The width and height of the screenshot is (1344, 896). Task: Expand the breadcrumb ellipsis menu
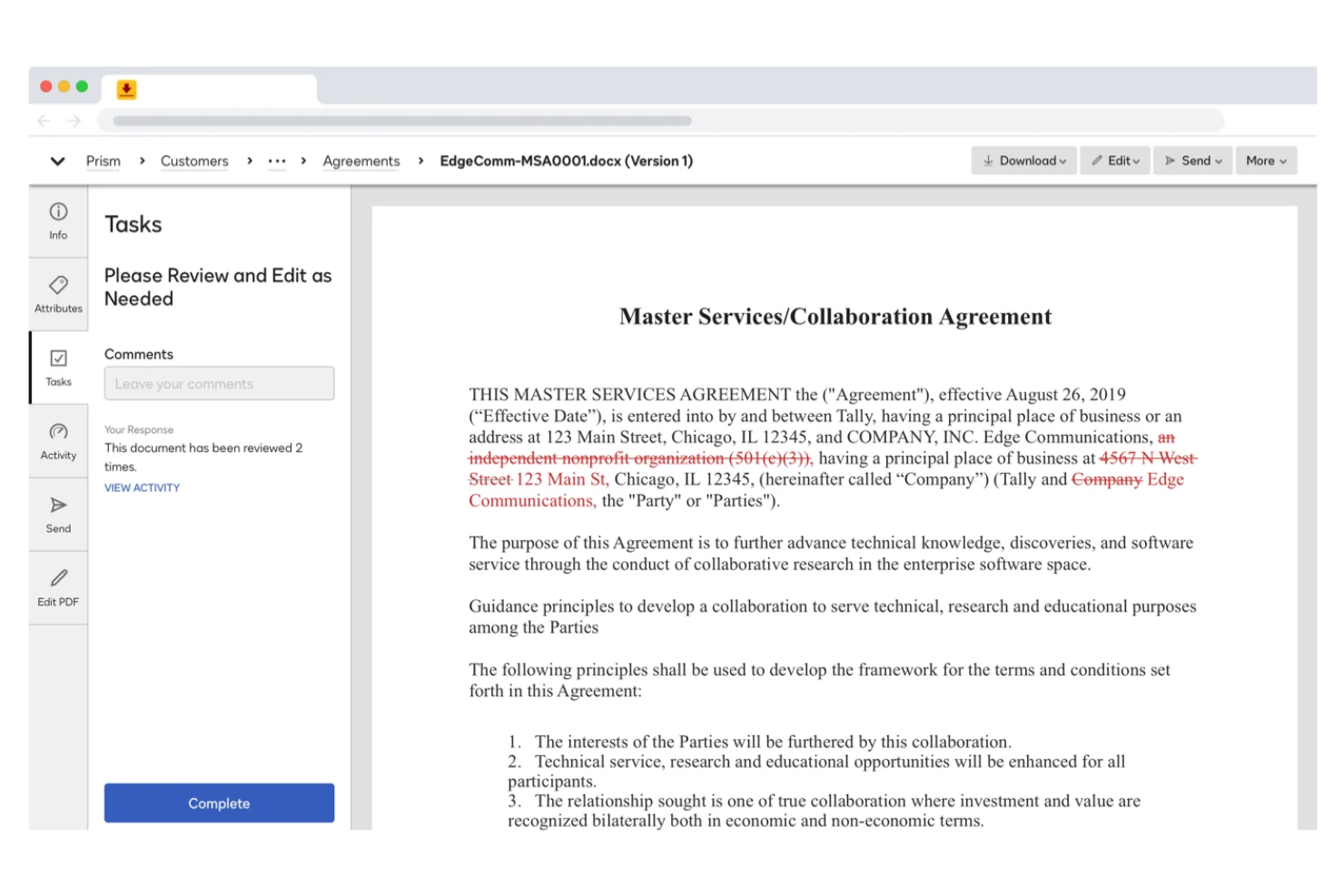(x=277, y=161)
